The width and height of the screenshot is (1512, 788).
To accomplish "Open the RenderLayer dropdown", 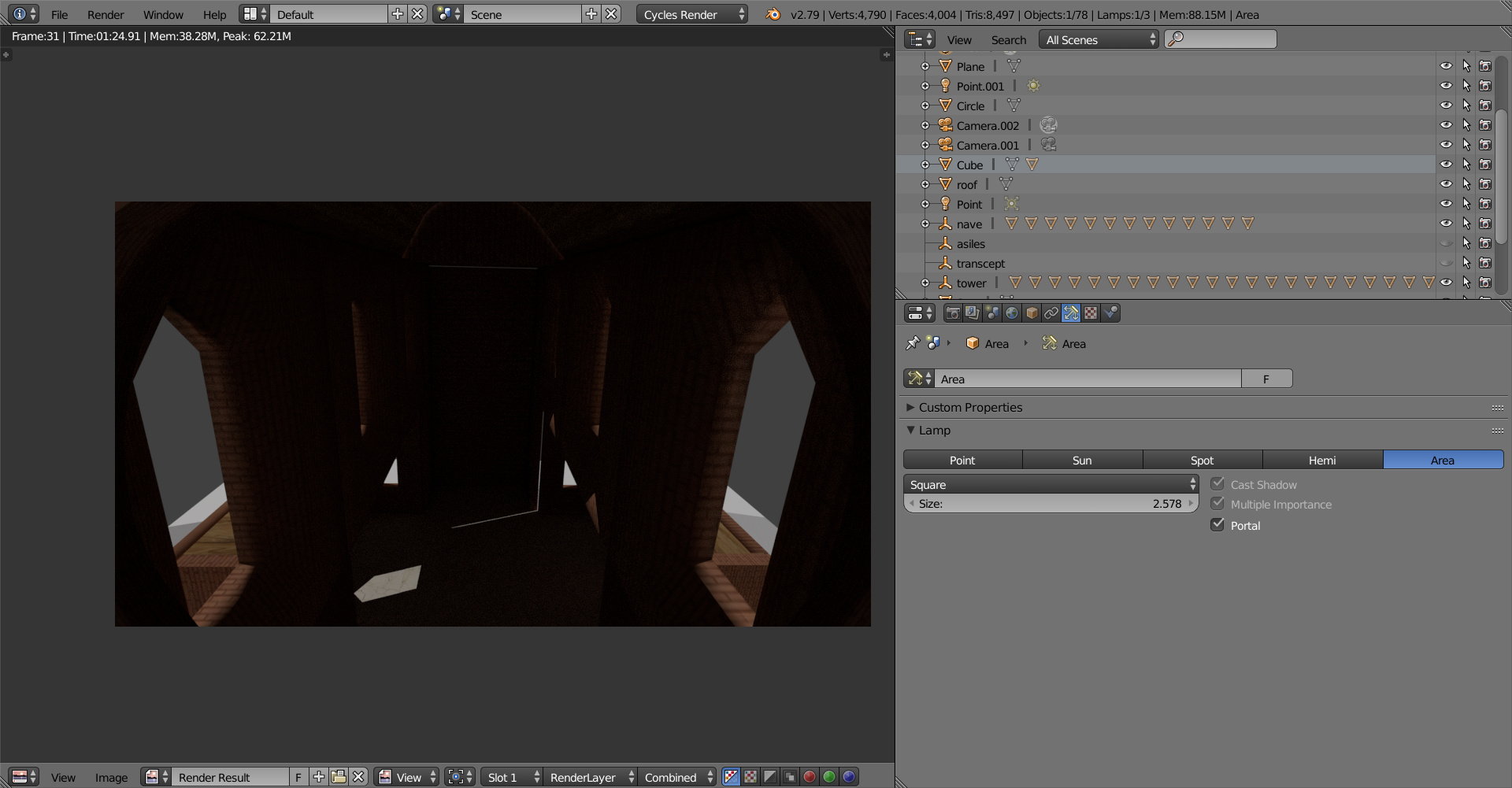I will click(591, 777).
